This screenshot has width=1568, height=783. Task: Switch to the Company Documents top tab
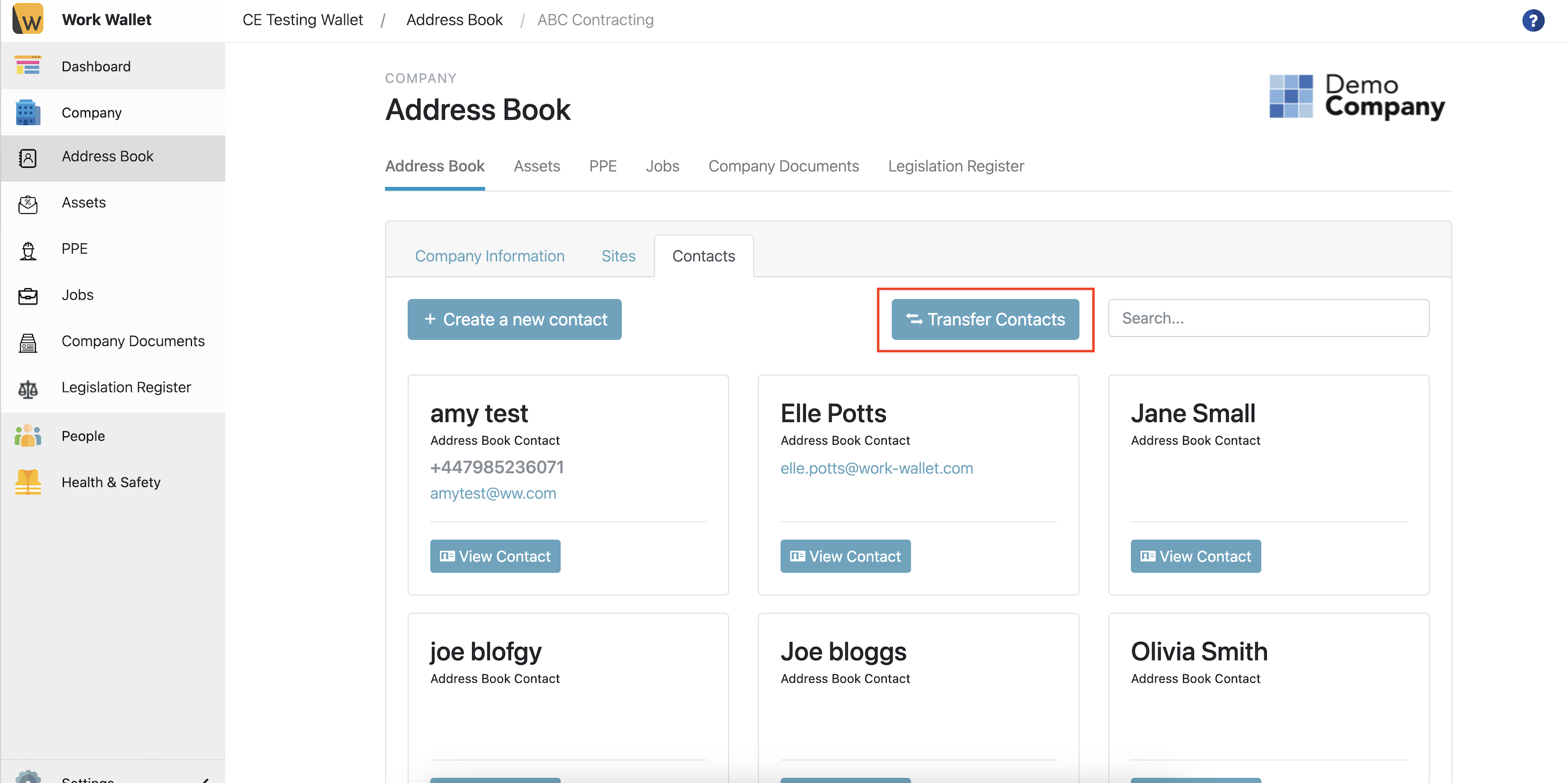(x=783, y=166)
